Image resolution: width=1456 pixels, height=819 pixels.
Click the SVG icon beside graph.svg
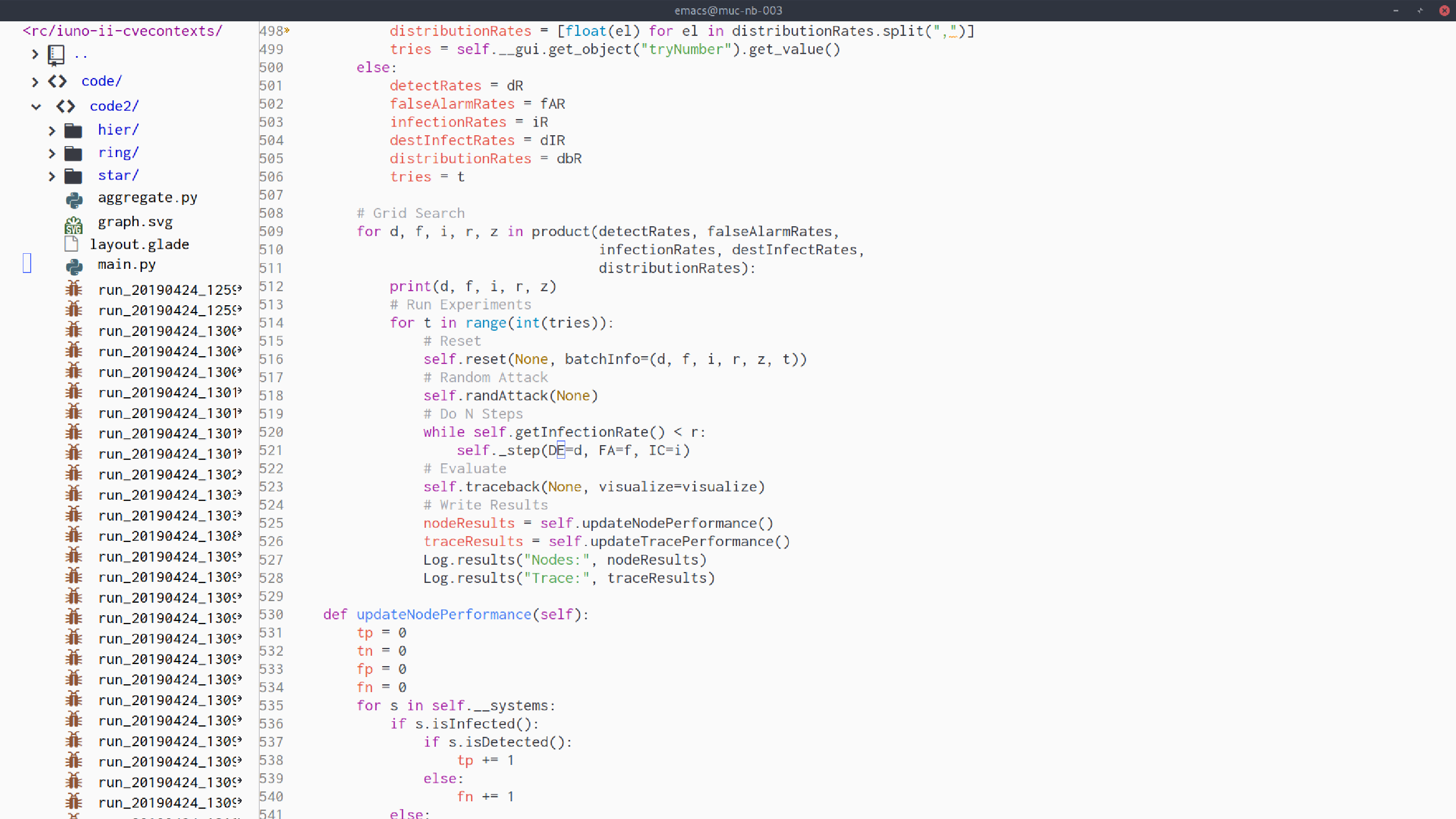[73, 225]
